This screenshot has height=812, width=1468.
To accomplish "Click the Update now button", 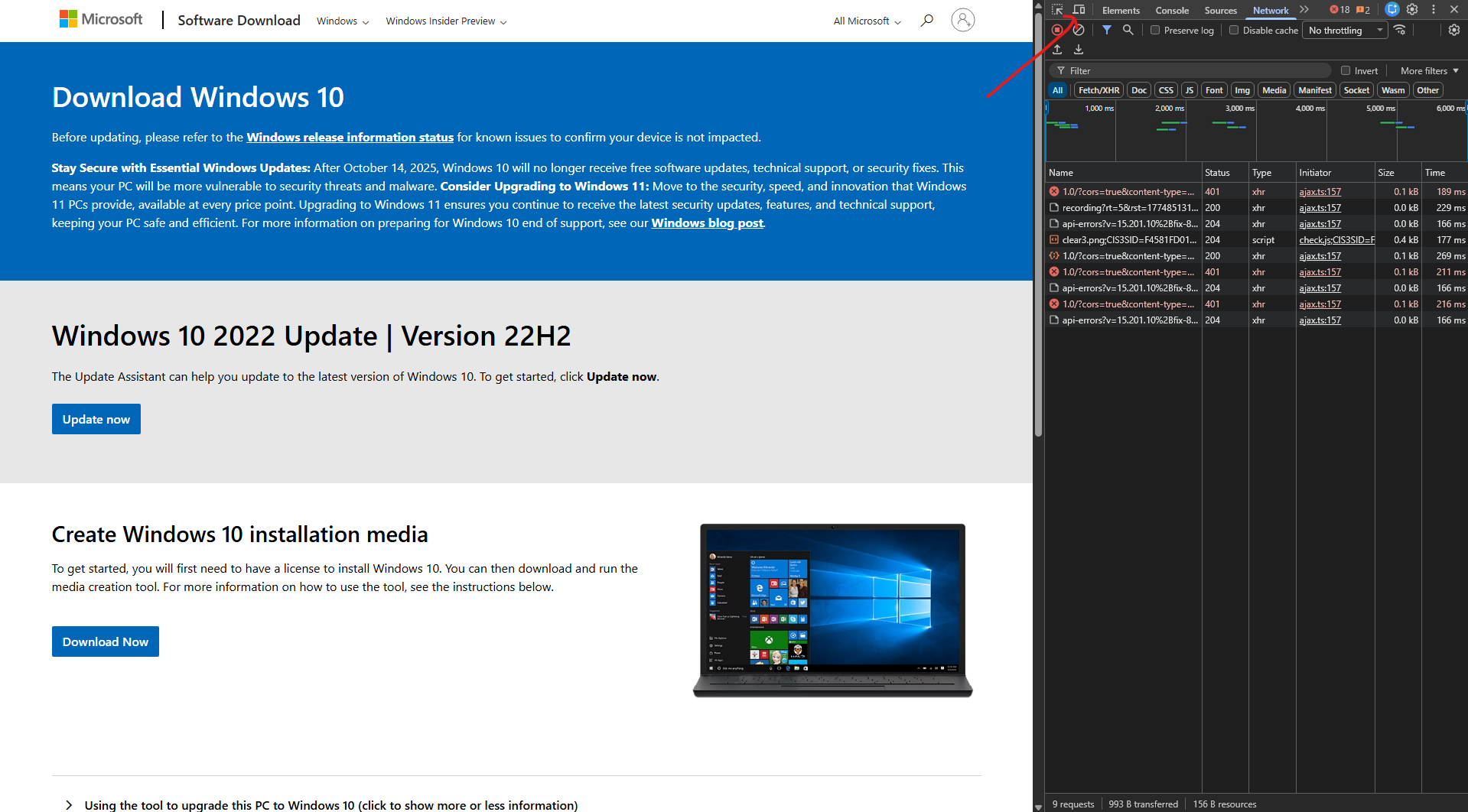I will tap(96, 419).
